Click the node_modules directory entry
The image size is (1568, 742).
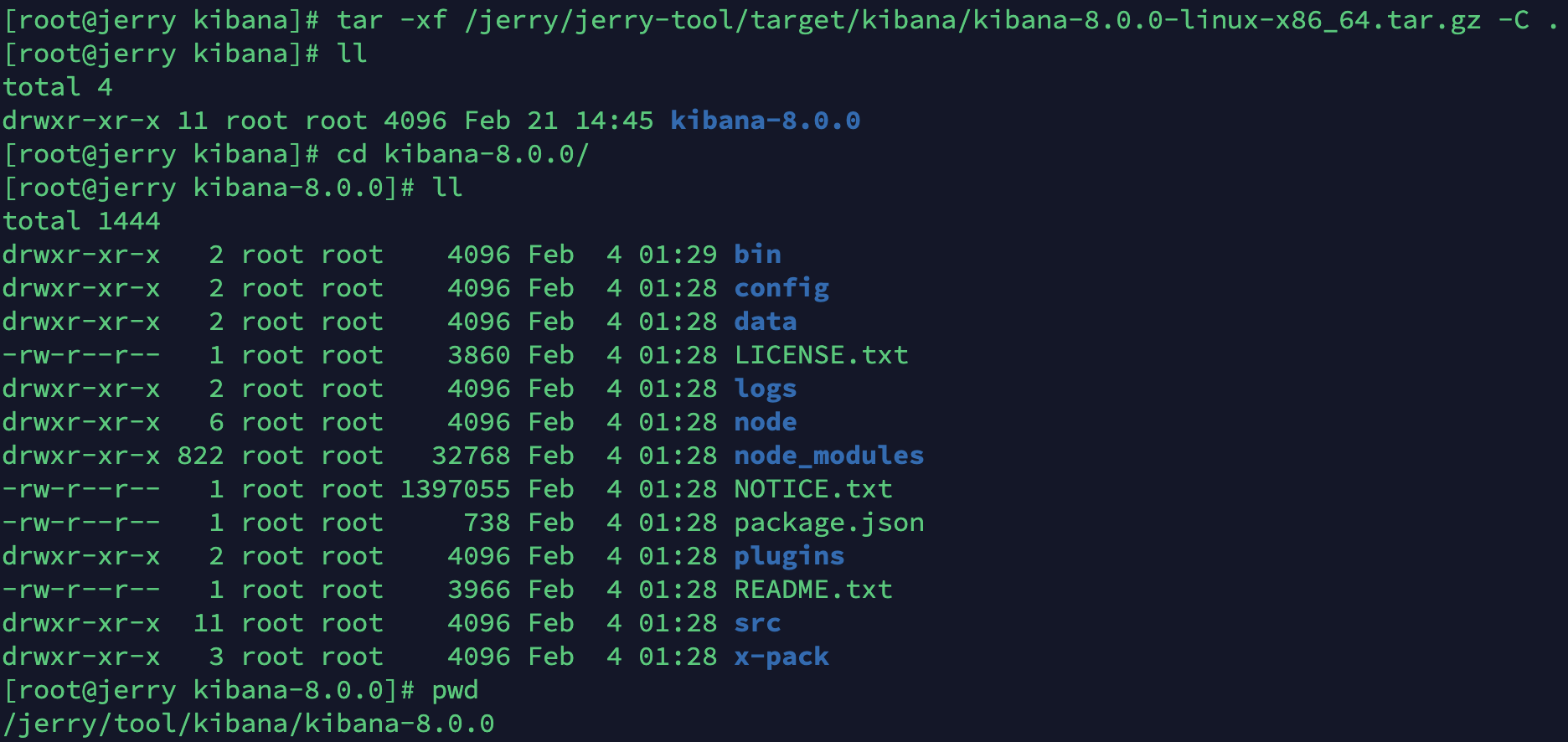click(828, 456)
